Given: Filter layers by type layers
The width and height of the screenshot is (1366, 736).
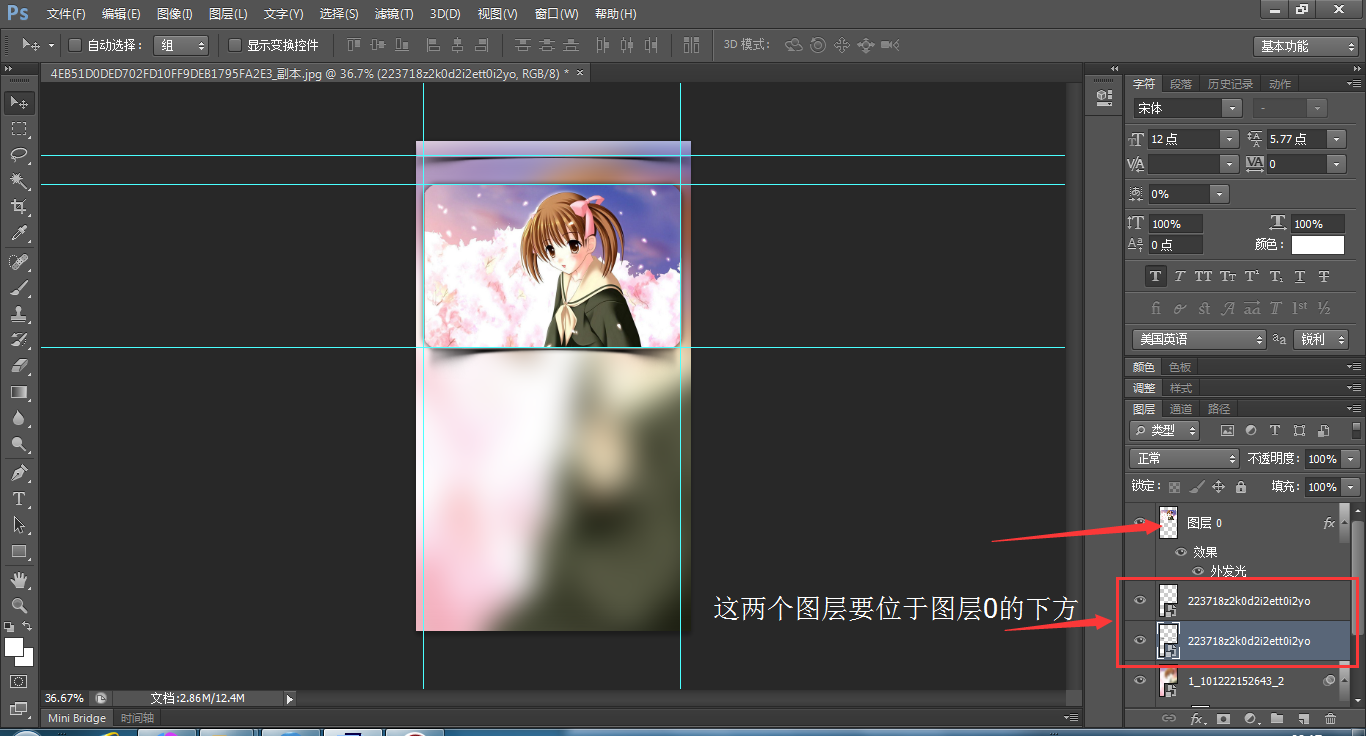Looking at the screenshot, I should pos(1275,431).
